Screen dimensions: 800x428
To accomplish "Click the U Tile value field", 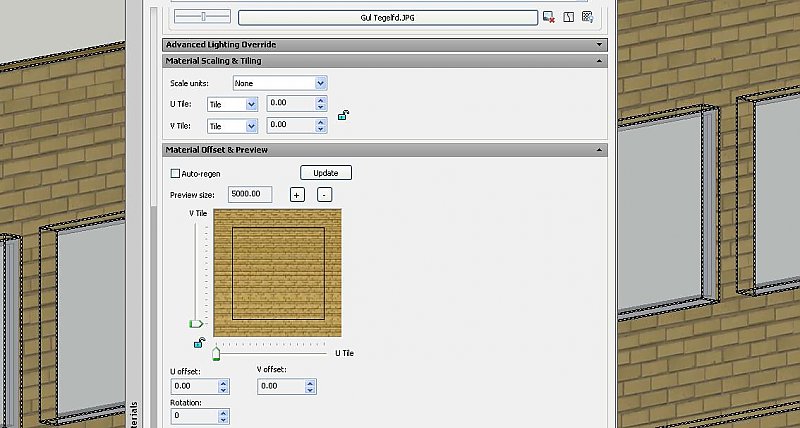I will [291, 103].
